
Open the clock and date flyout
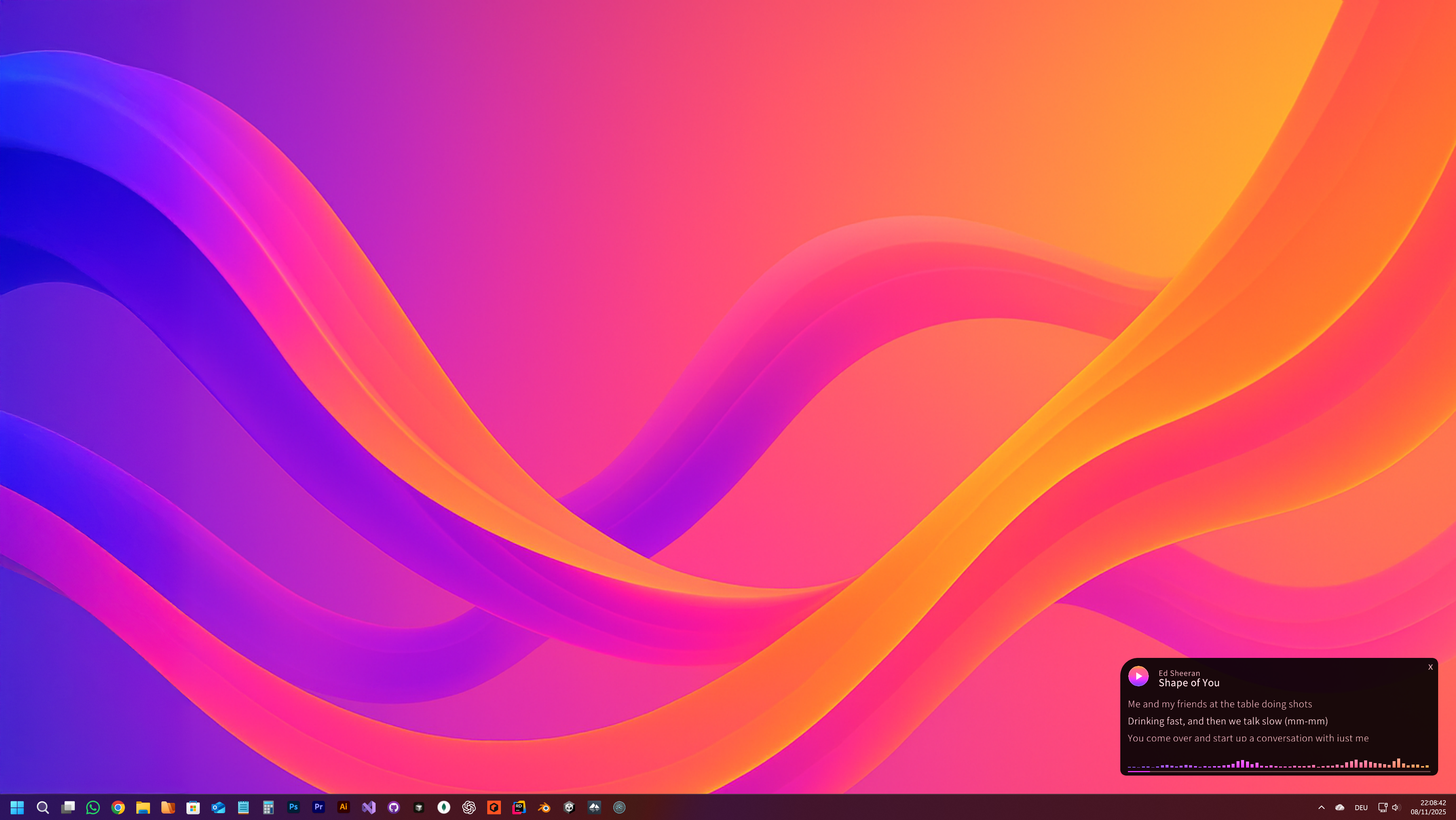[x=1428, y=807]
